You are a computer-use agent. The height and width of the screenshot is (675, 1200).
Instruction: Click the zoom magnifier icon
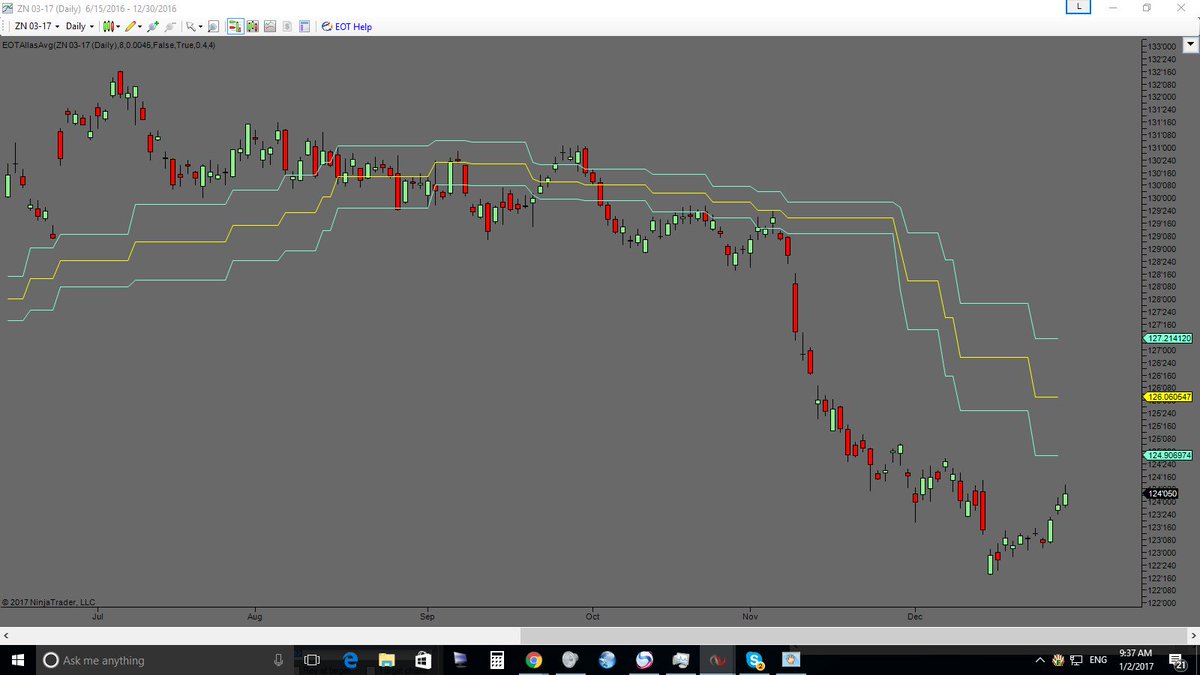[213, 26]
